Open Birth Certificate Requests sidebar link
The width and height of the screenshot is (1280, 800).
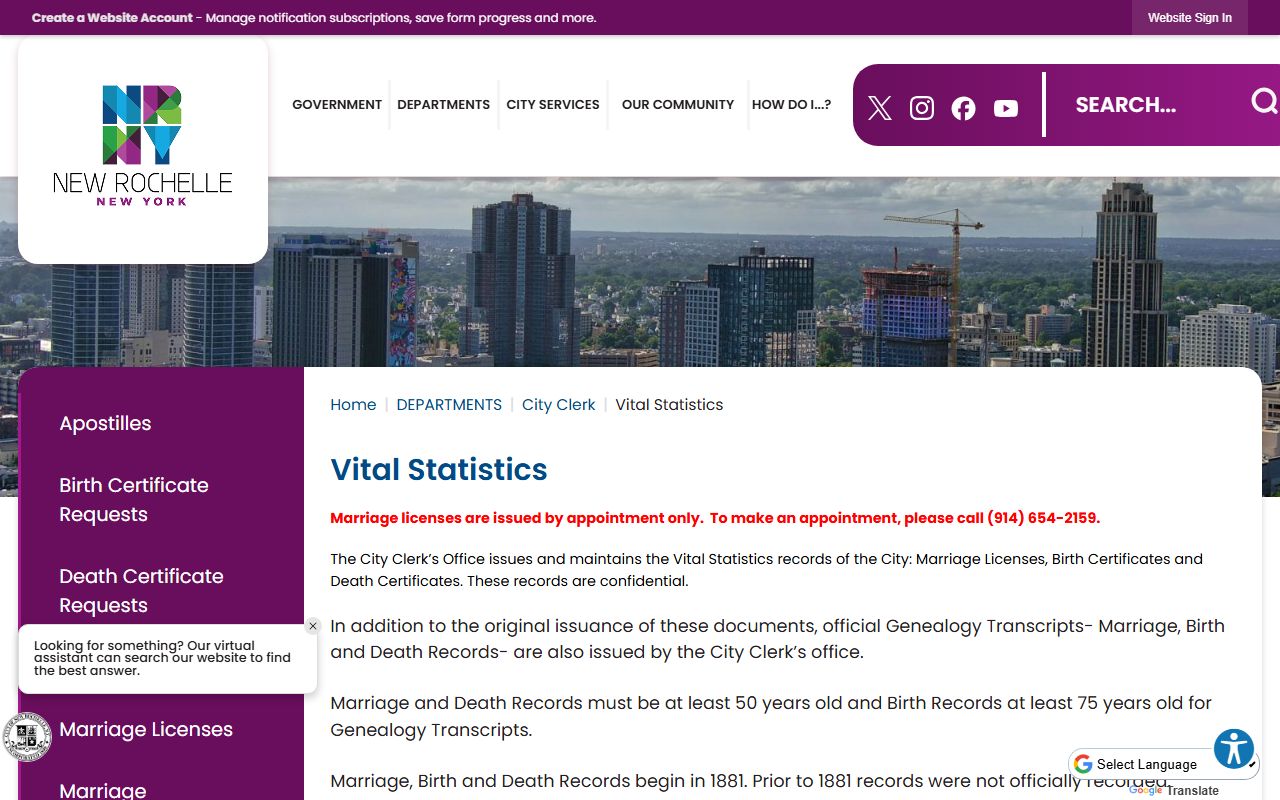(134, 499)
